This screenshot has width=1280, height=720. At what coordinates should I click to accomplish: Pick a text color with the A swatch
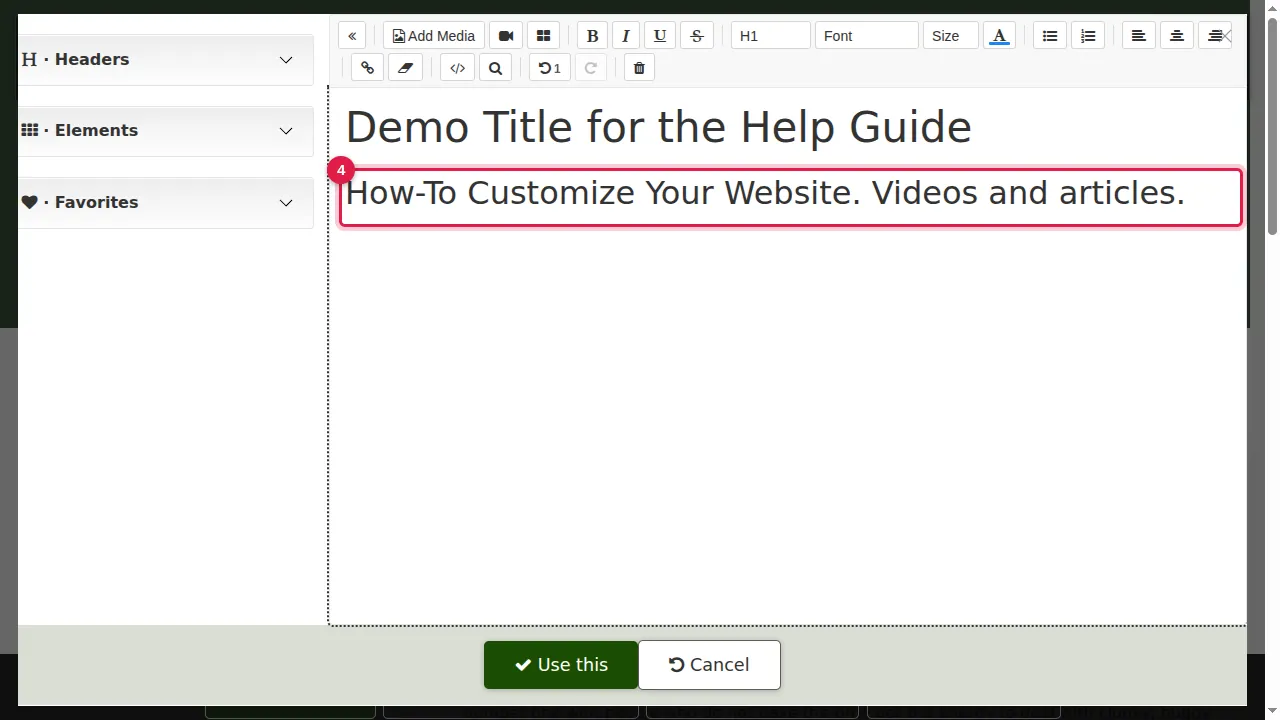tap(999, 36)
